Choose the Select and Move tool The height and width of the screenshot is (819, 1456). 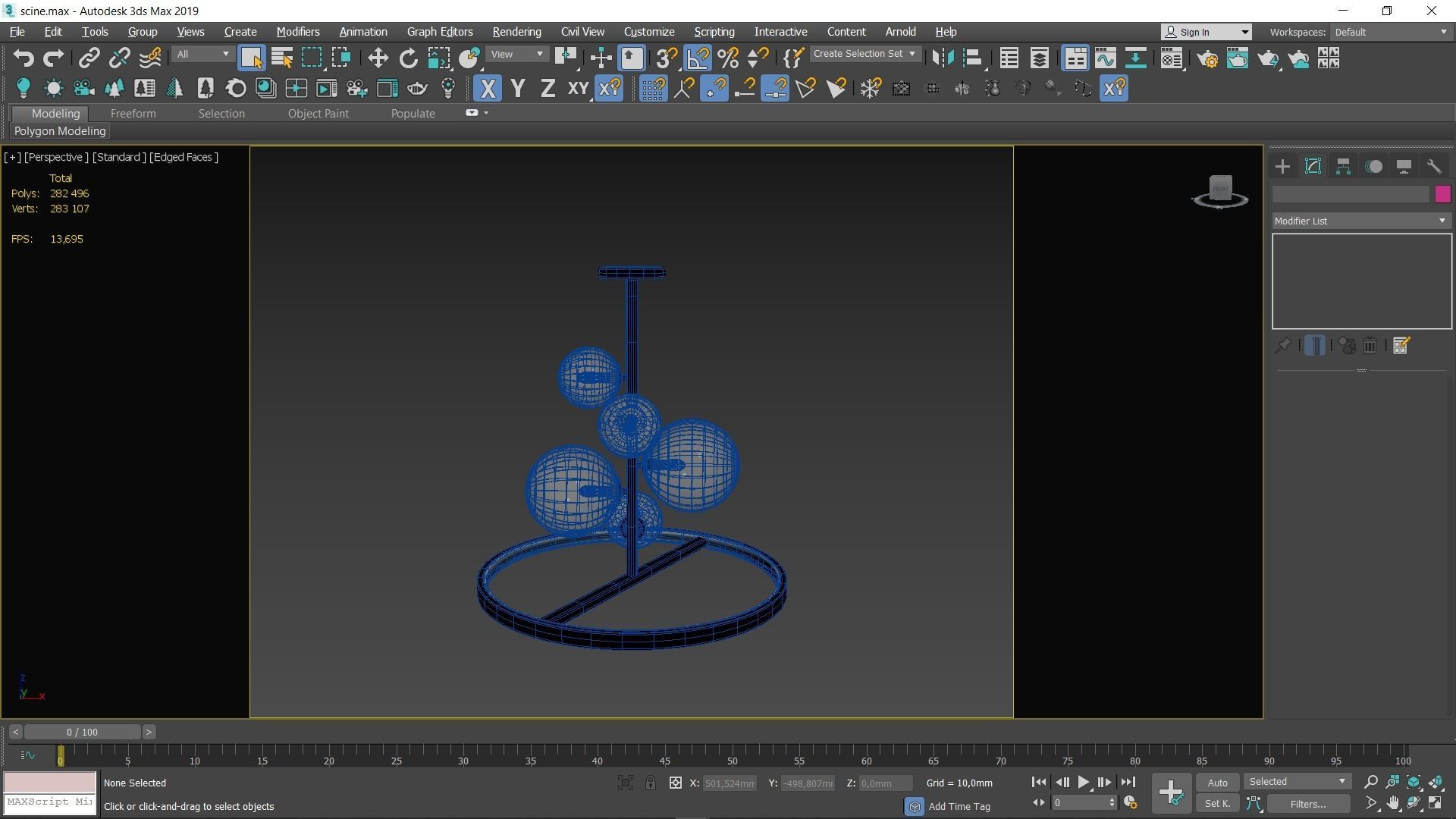pos(378,58)
